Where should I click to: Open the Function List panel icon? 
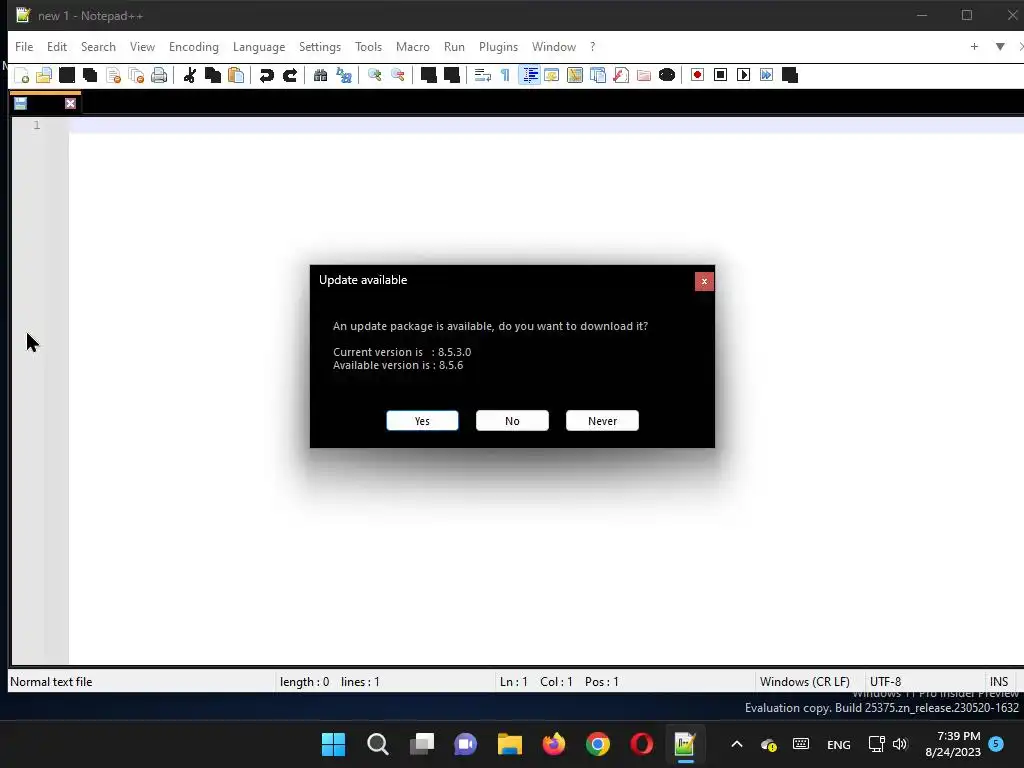[621, 75]
